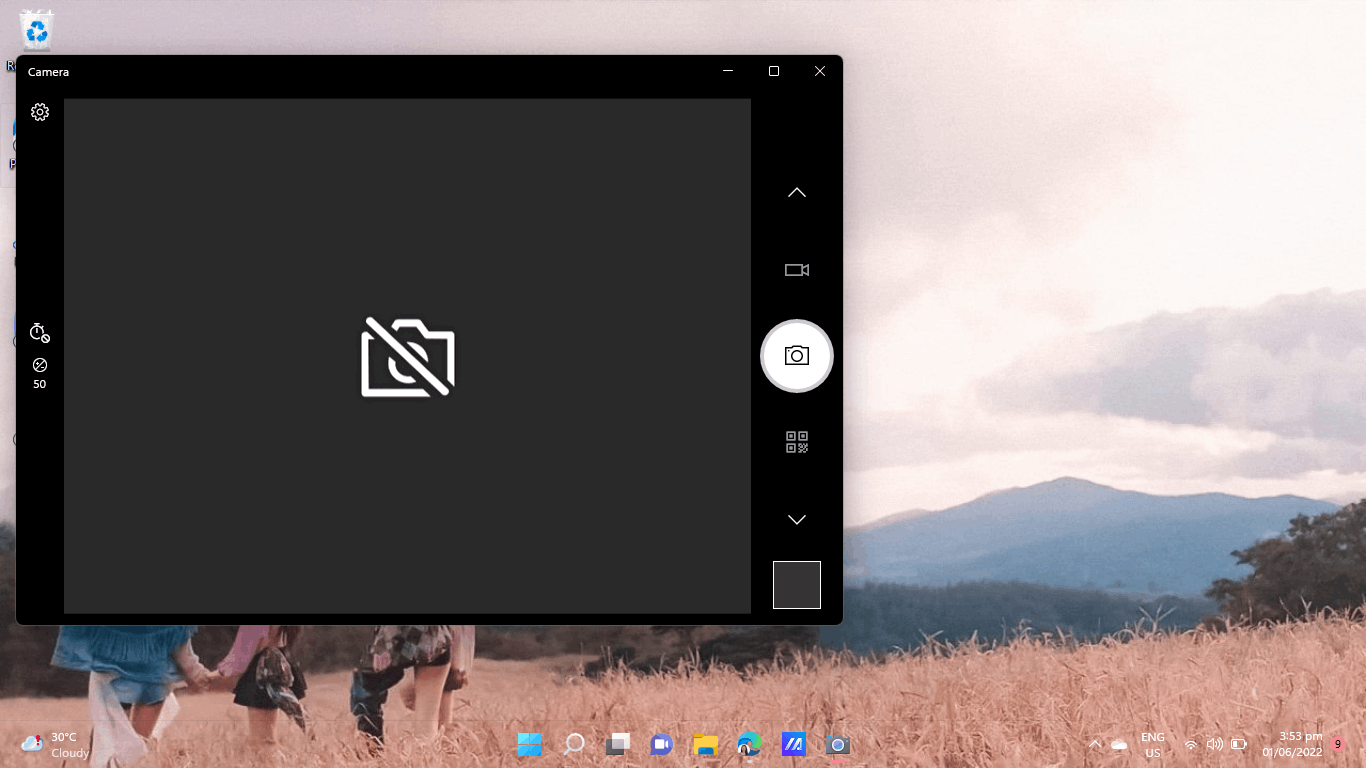Open the volume control in system tray

tap(1214, 744)
